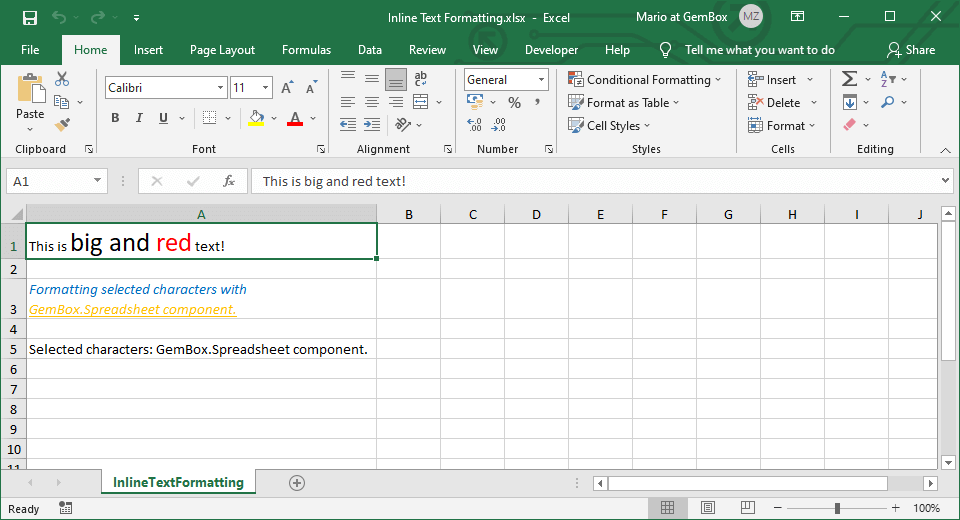Add a new sheet with plus button
The width and height of the screenshot is (960, 520).
[x=296, y=483]
